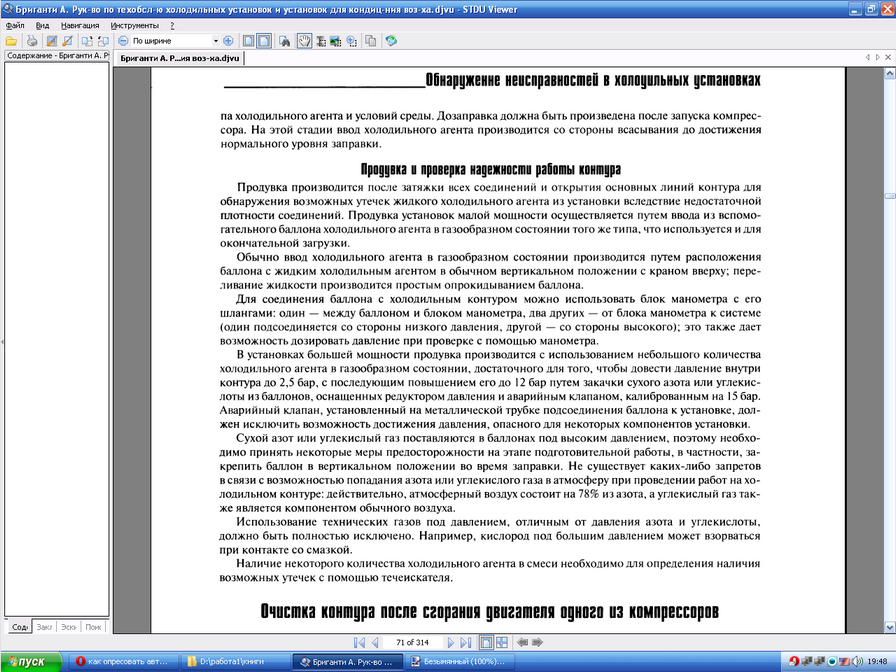Screen dimensions: 896x672
Task: Go to the first page
Action: (x=359, y=642)
